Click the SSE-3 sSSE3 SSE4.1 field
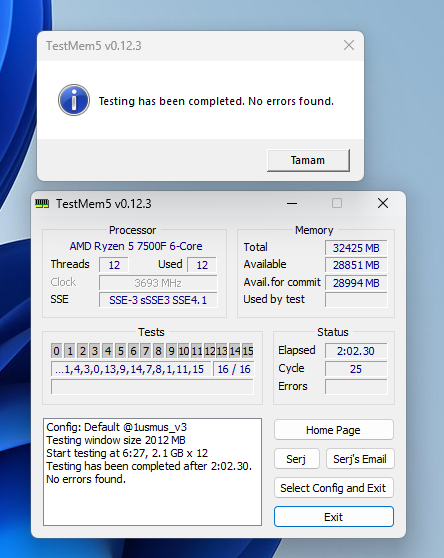The width and height of the screenshot is (444, 558). tap(158, 300)
